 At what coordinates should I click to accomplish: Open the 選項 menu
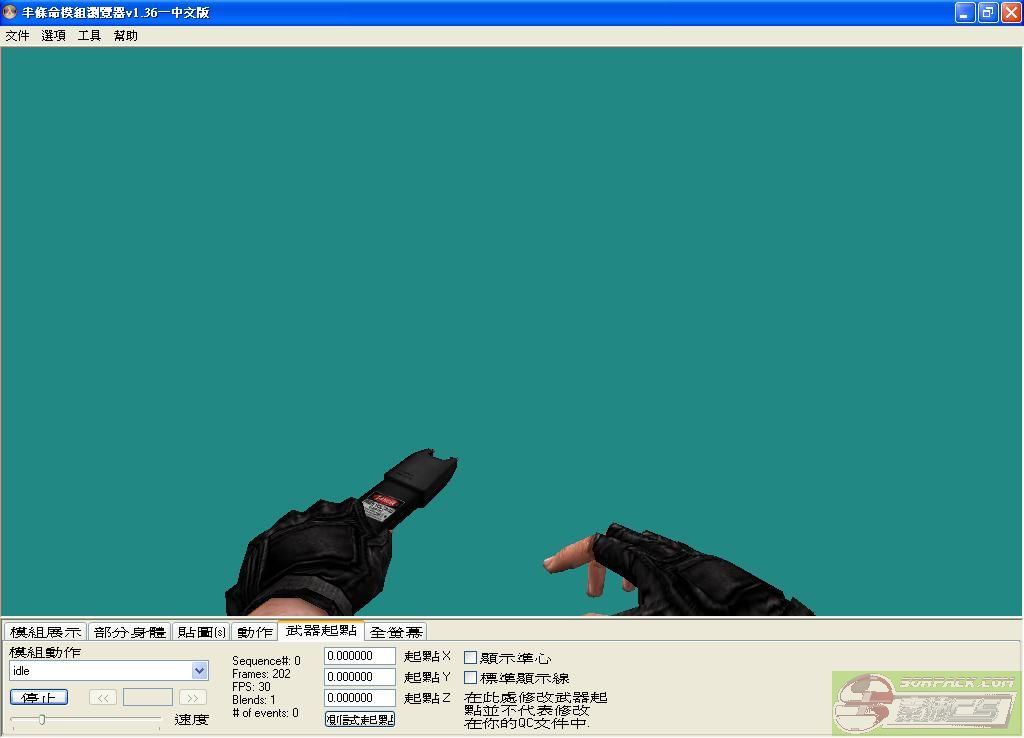click(53, 36)
